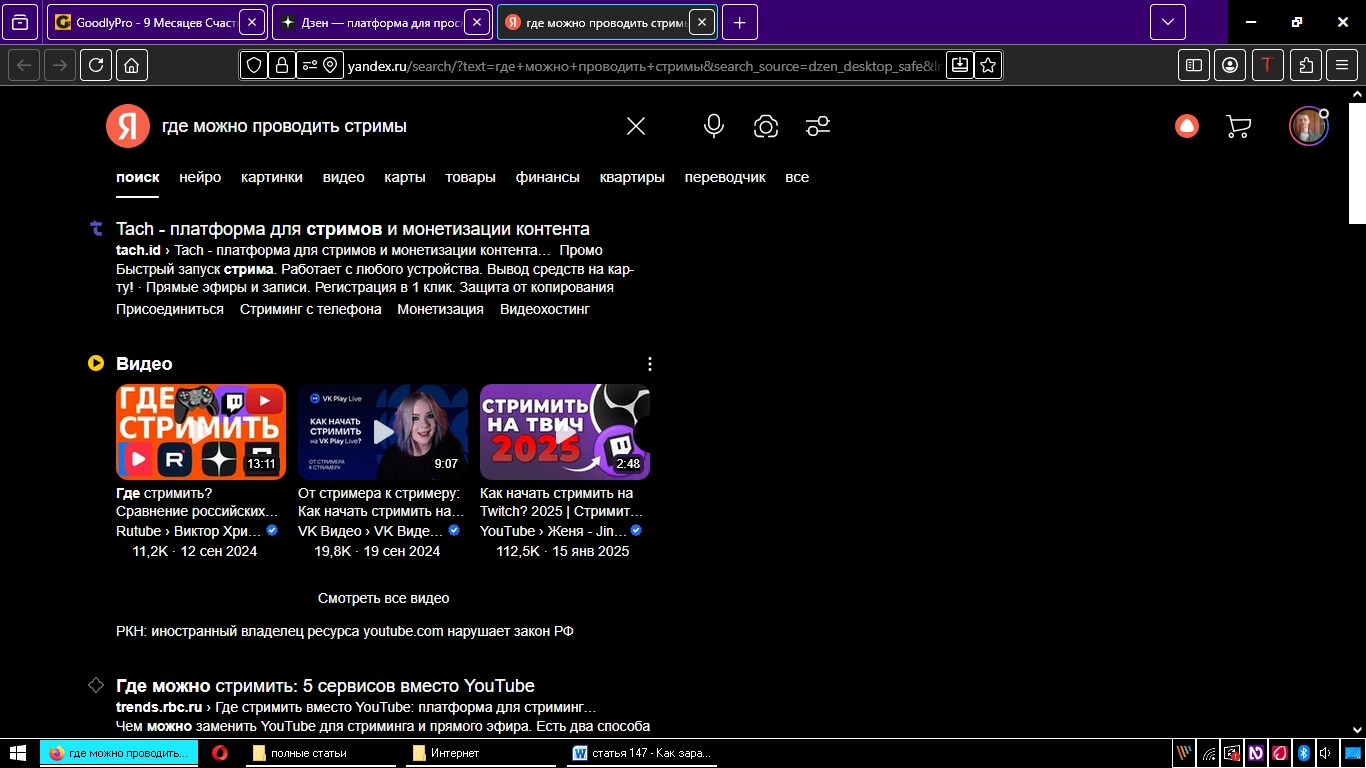This screenshot has width=1366, height=768.
Task: Open the Yandex shopping cart
Action: [x=1238, y=126]
